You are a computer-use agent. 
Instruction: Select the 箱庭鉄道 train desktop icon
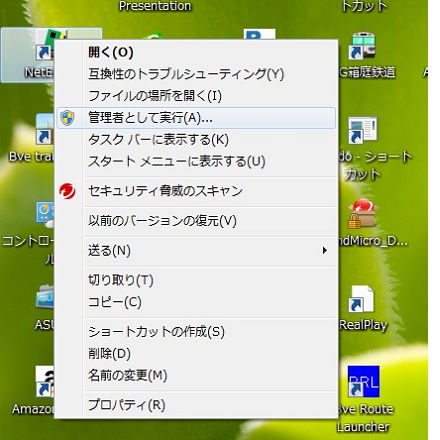[362, 46]
